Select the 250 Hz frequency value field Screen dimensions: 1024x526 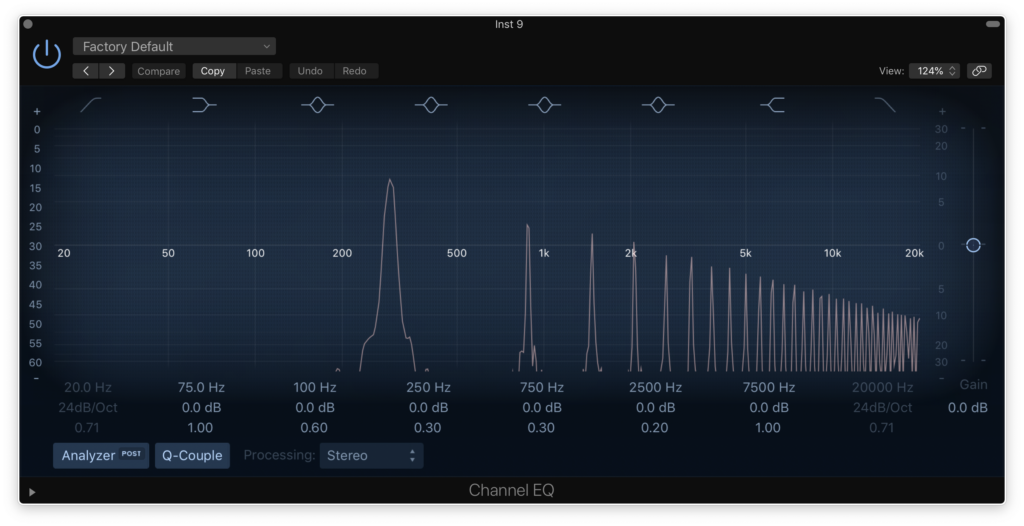point(428,387)
